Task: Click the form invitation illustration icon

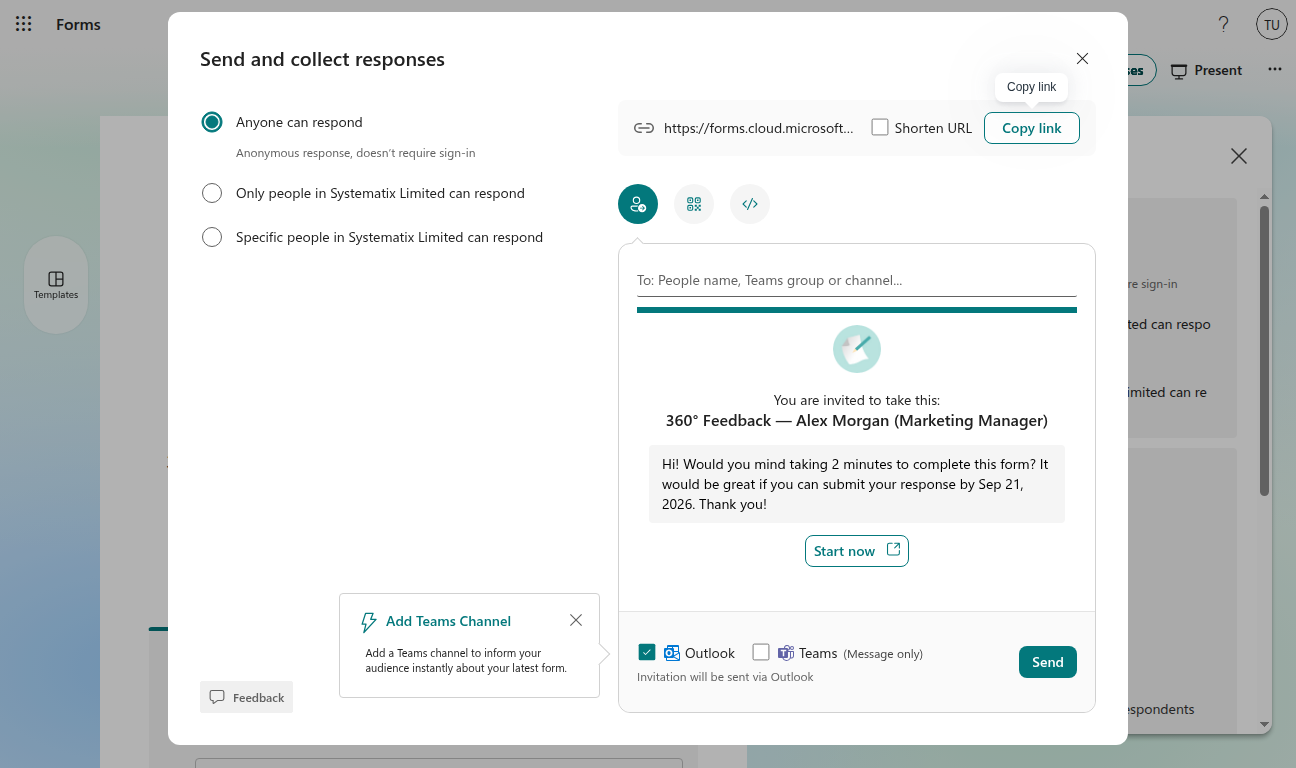Action: [x=857, y=349]
